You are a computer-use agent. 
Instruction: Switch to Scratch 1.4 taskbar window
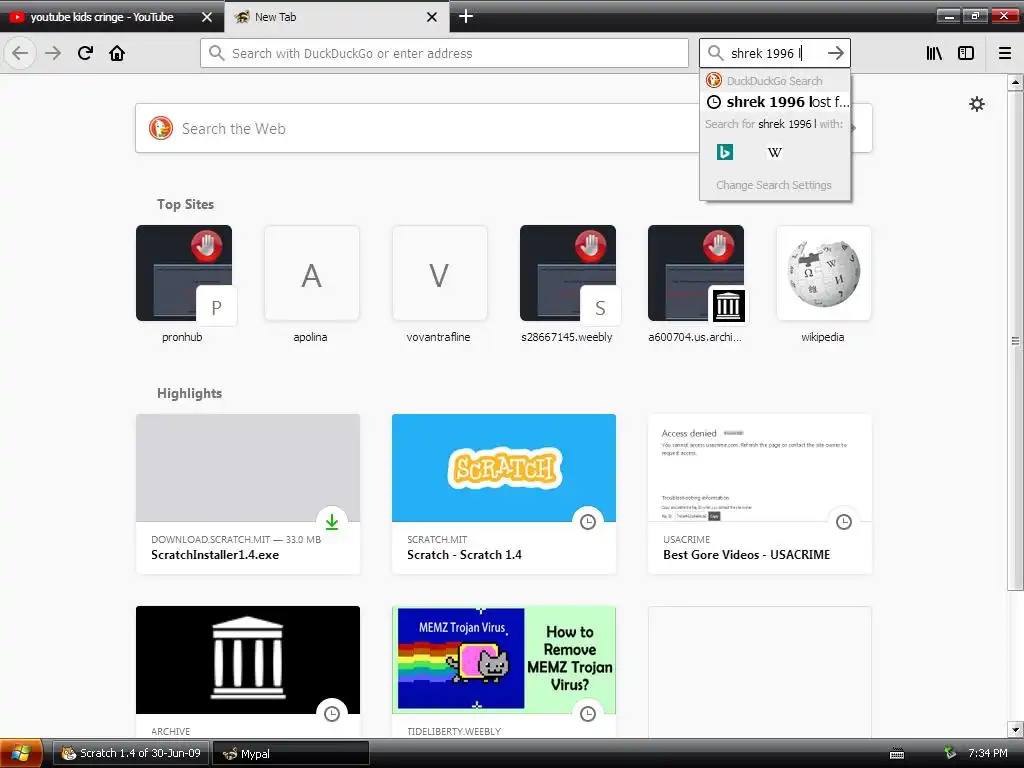click(131, 753)
